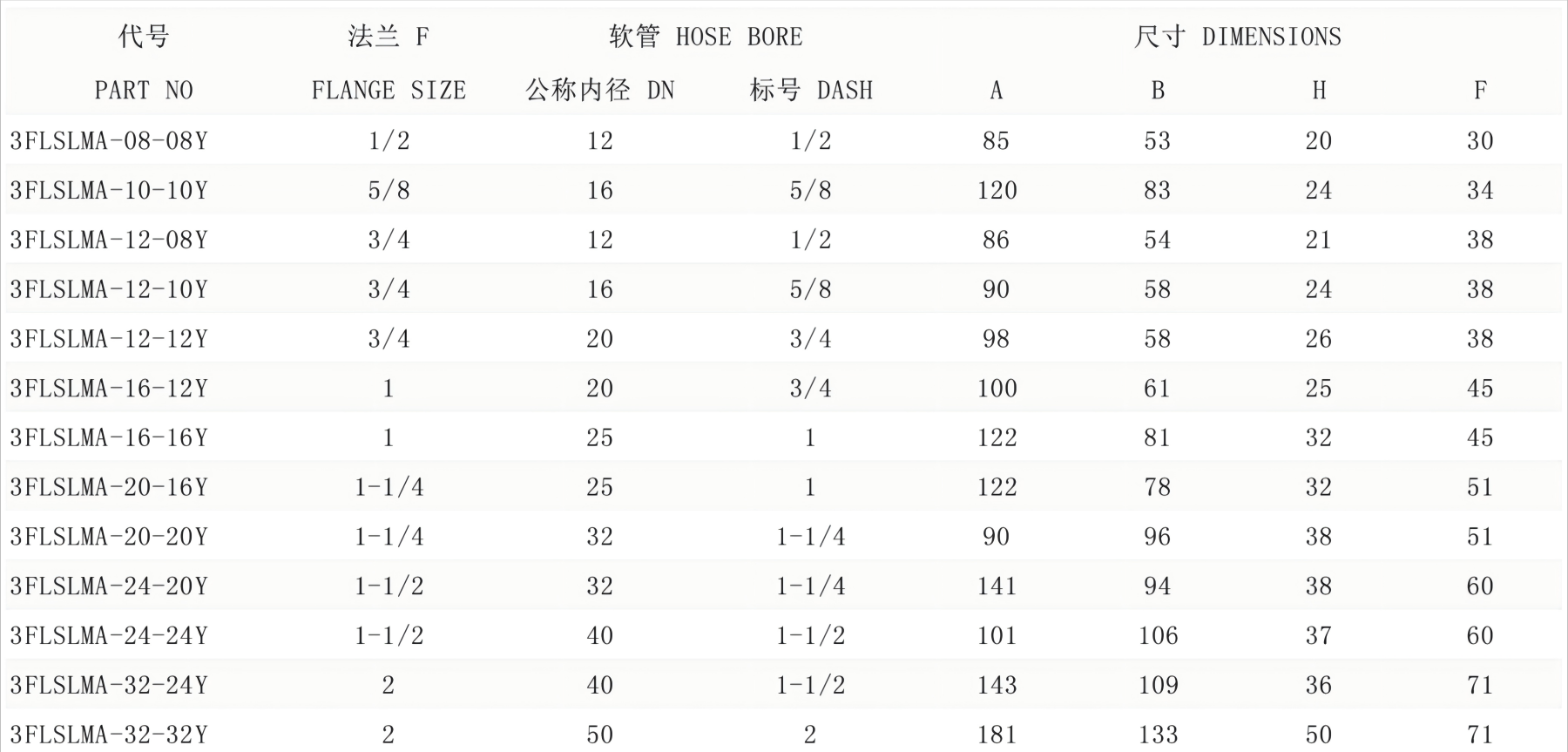Viewport: 1568px width, 752px height.
Task: Select part number 3FLSLMA-24-24Y
Action: pos(109,636)
